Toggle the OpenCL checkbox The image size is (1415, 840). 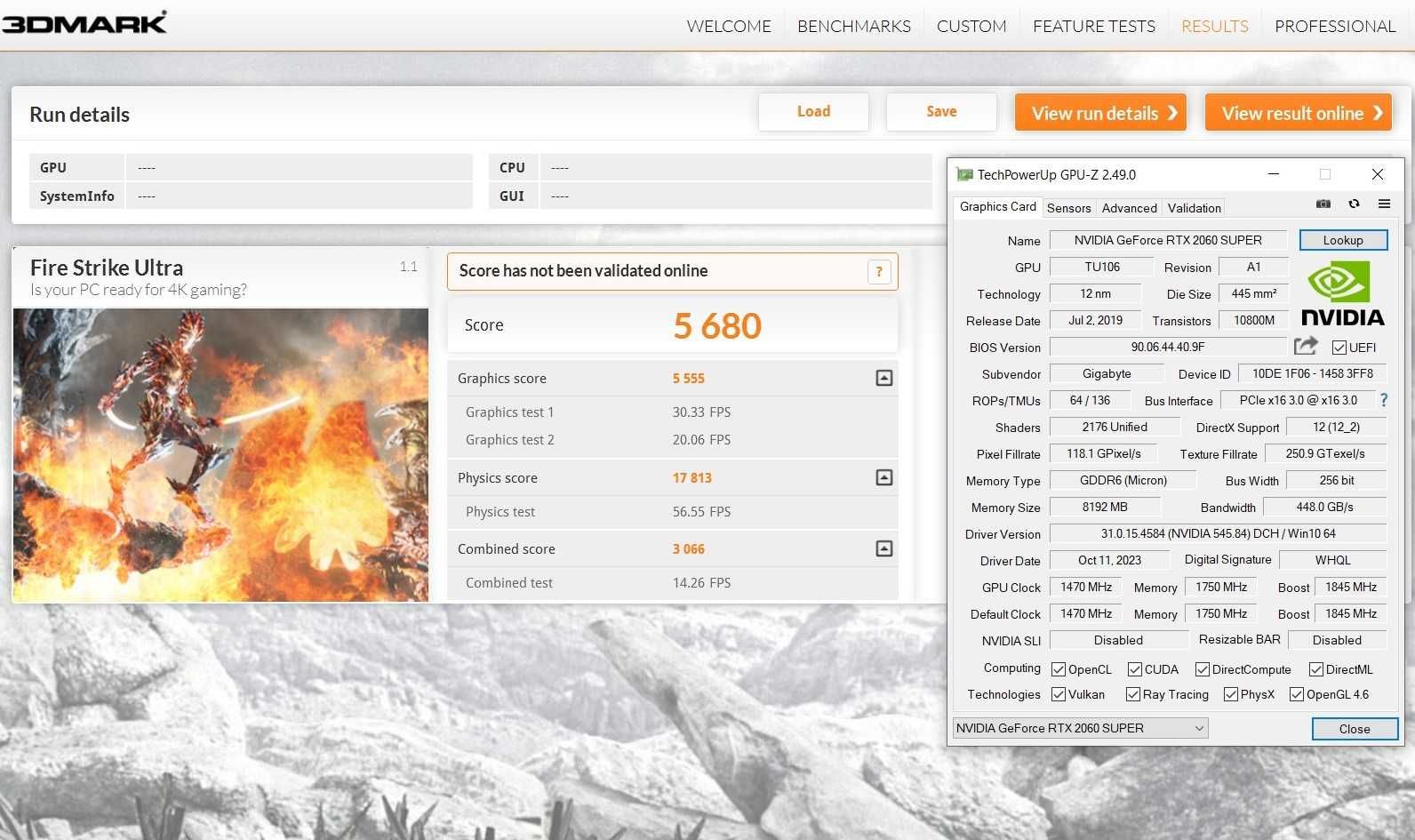click(1059, 669)
